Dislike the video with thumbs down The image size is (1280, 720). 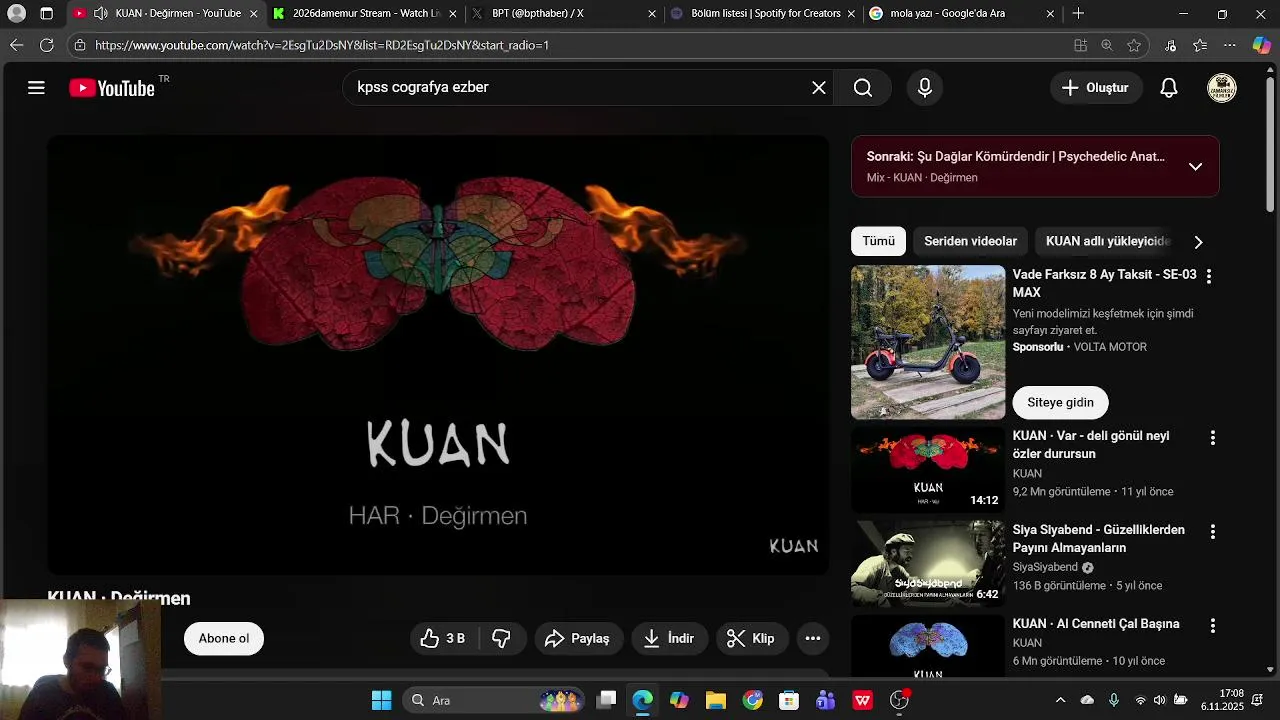coord(502,638)
